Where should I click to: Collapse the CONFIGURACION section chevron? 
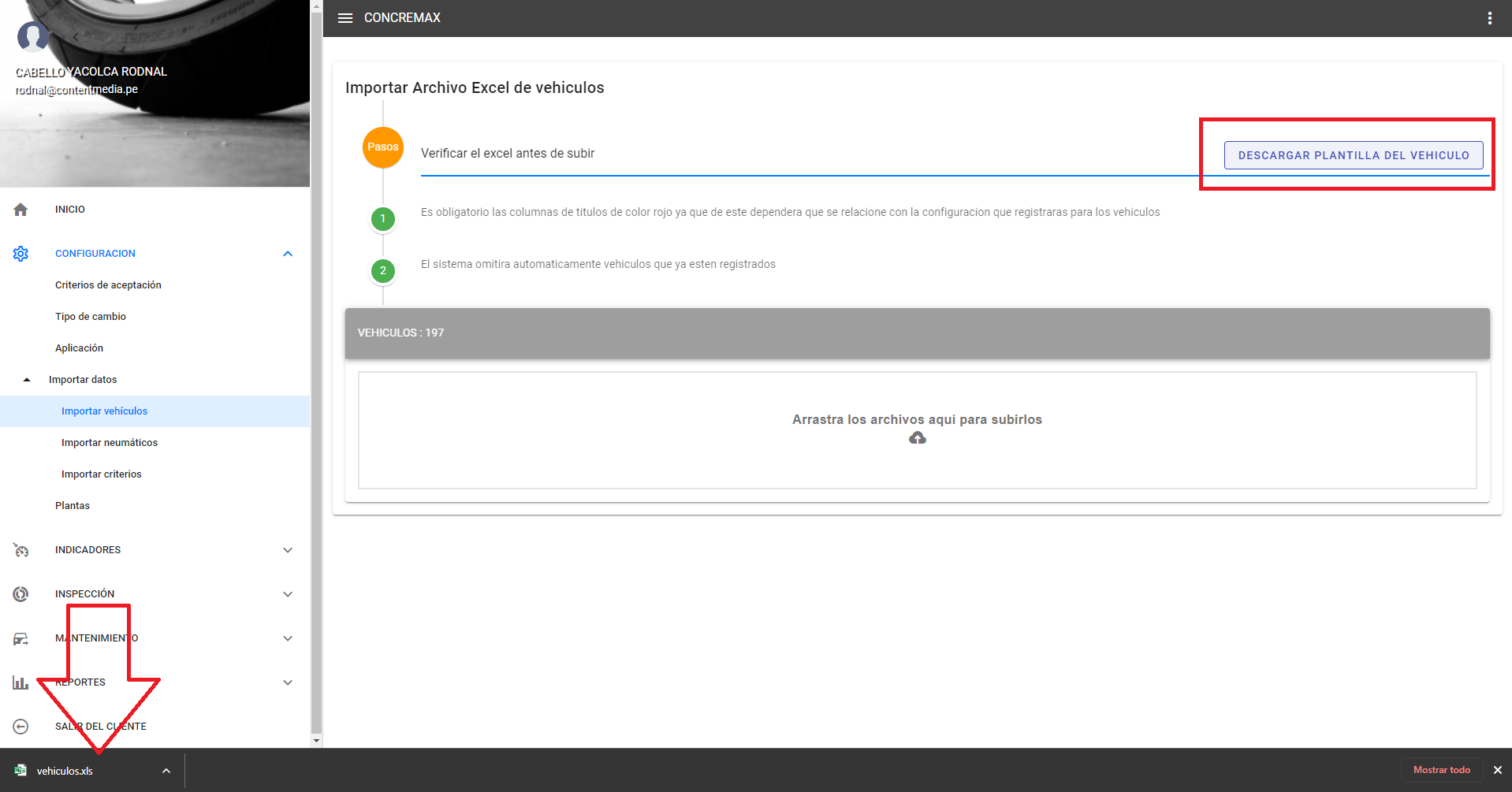[288, 254]
